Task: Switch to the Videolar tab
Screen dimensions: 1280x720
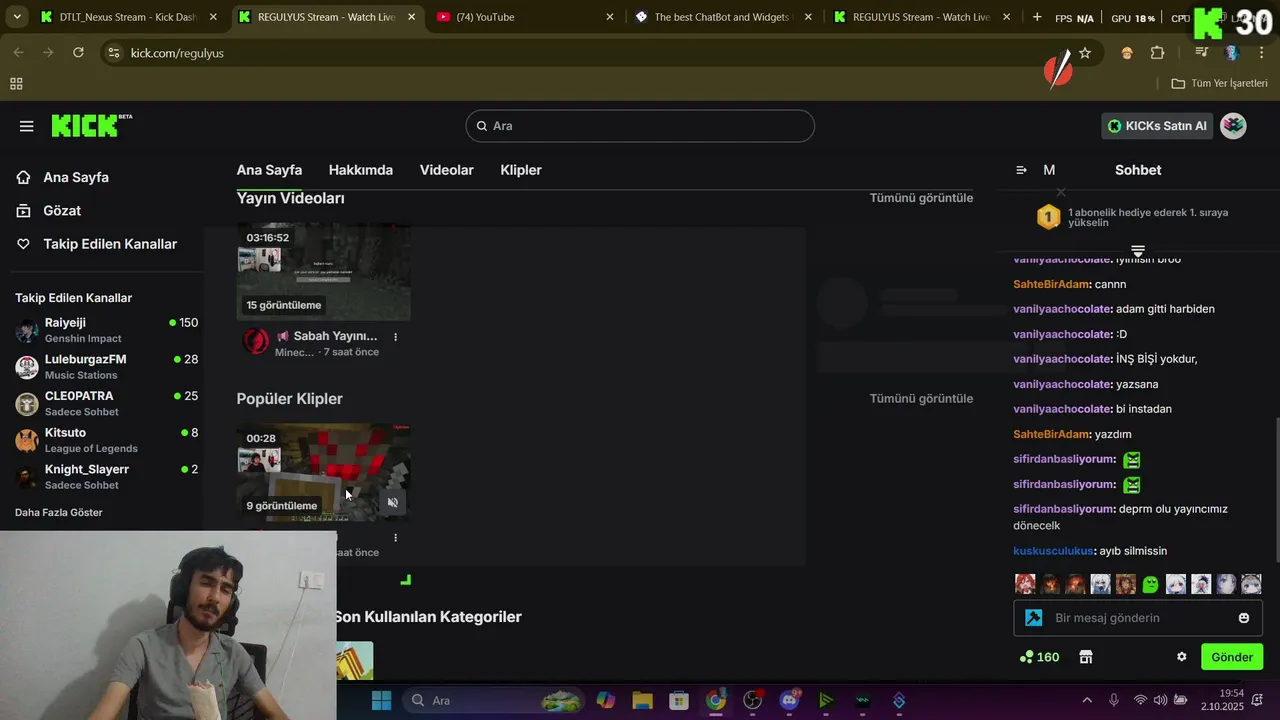Action: (x=447, y=170)
